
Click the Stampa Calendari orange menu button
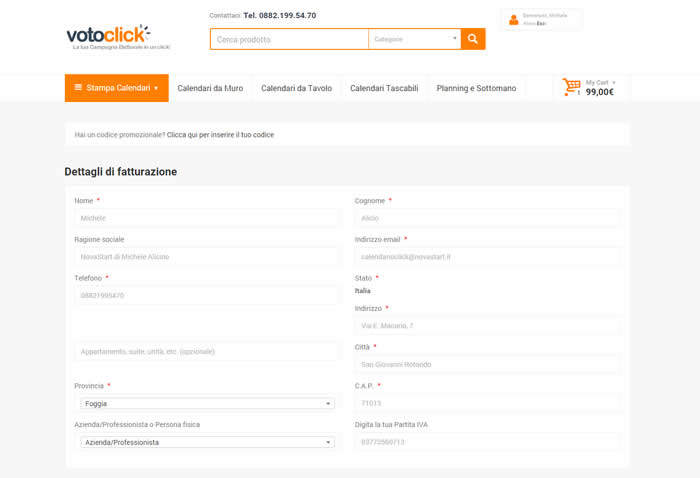[x=117, y=88]
